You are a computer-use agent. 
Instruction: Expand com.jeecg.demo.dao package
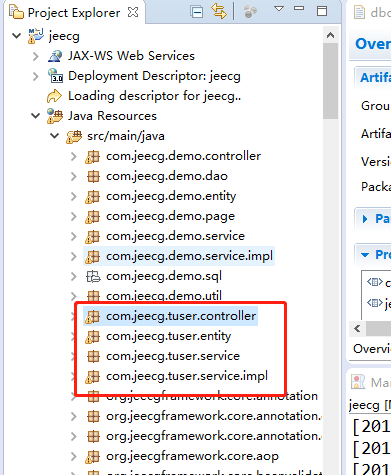[74, 176]
